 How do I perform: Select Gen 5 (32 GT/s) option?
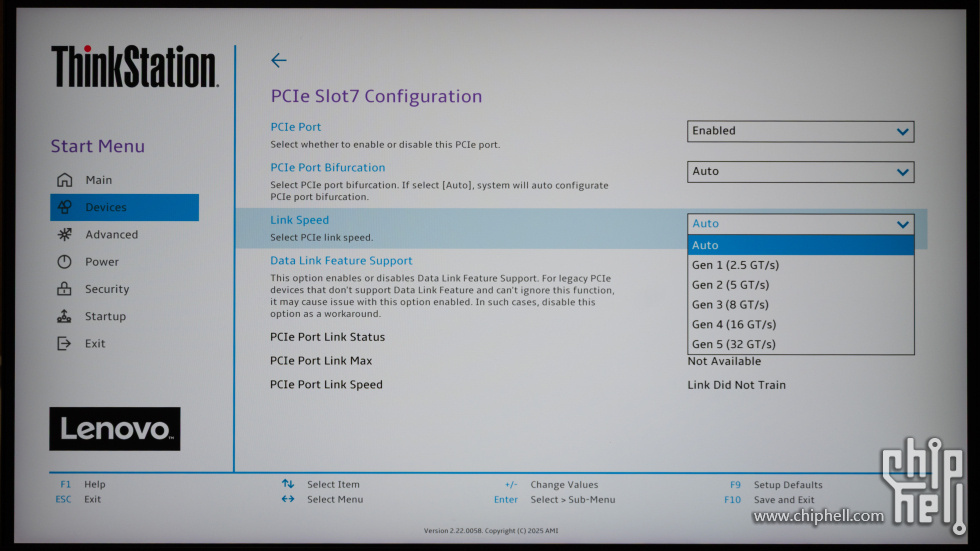pyautogui.click(x=733, y=345)
